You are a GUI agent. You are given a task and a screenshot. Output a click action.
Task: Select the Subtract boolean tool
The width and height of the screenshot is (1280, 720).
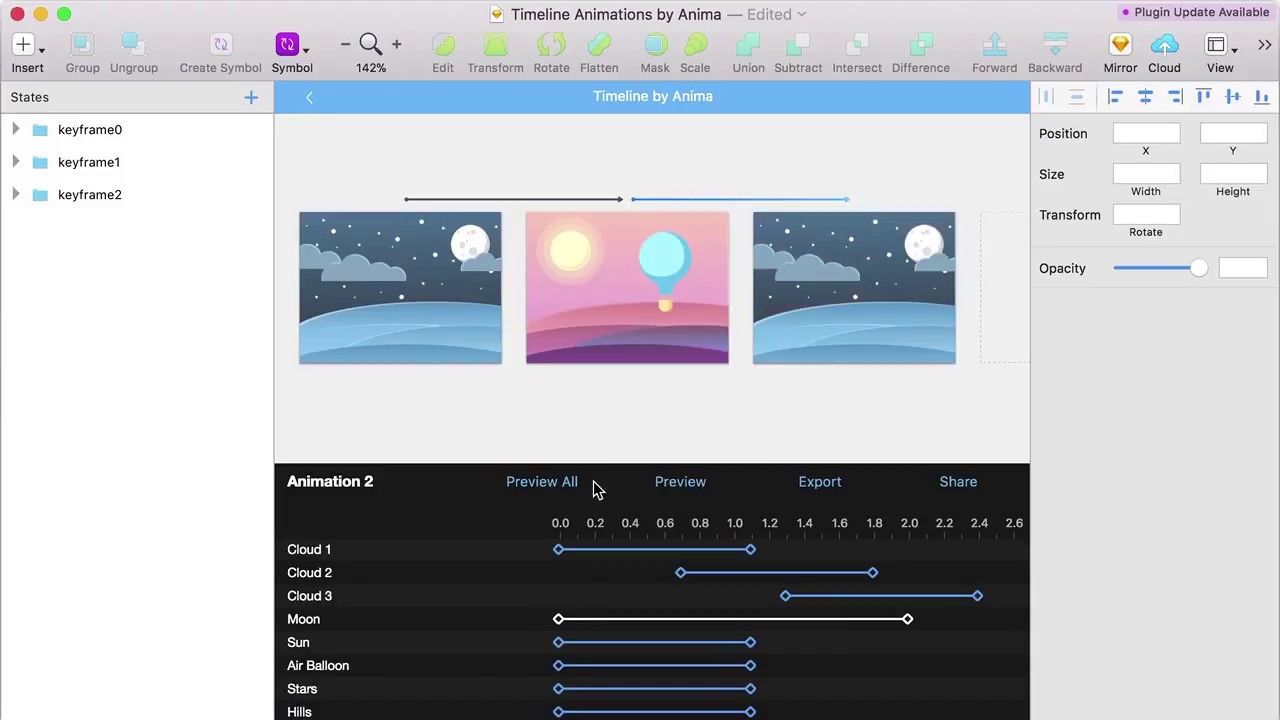point(798,44)
